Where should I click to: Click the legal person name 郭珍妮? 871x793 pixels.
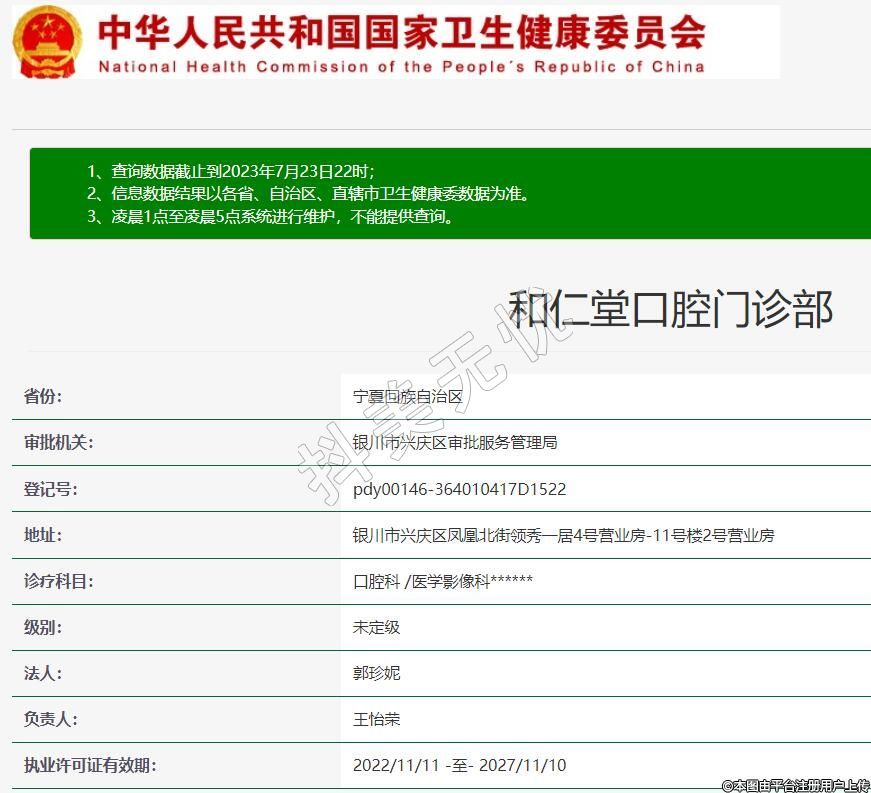tap(376, 673)
